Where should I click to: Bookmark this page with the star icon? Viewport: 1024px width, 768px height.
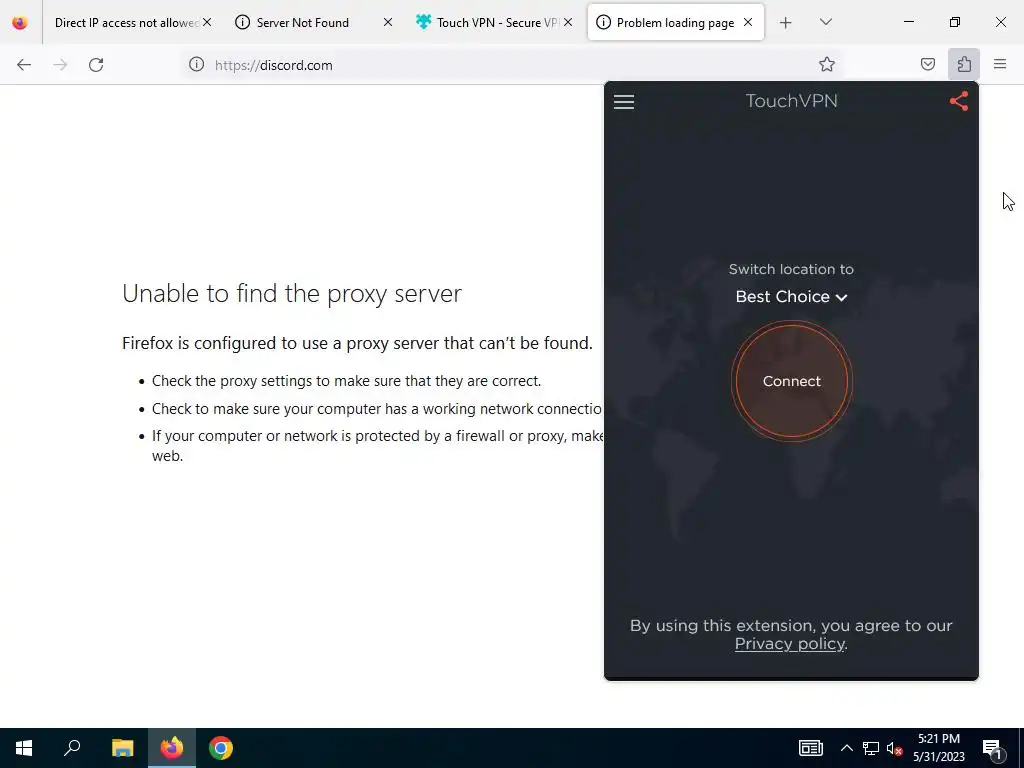point(827,64)
